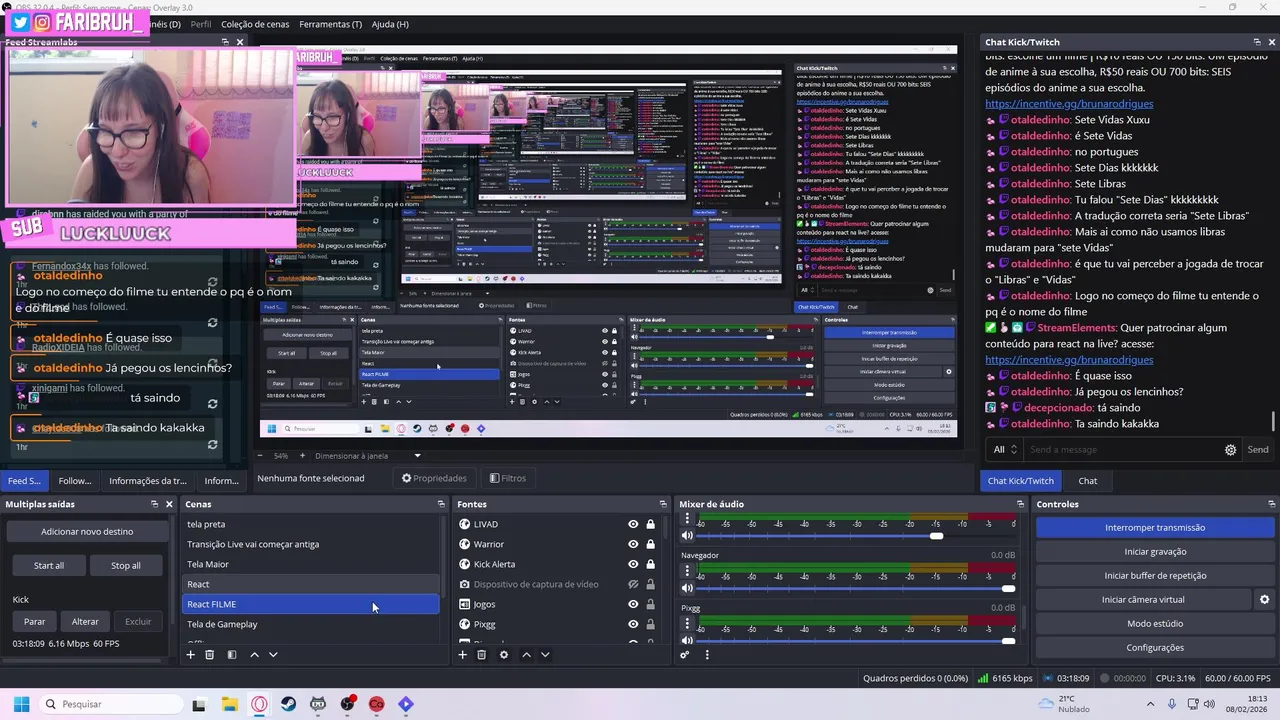Screen dimensions: 1280x720
Task: Float the Multiplas saídas dock
Action: [x=154, y=504]
